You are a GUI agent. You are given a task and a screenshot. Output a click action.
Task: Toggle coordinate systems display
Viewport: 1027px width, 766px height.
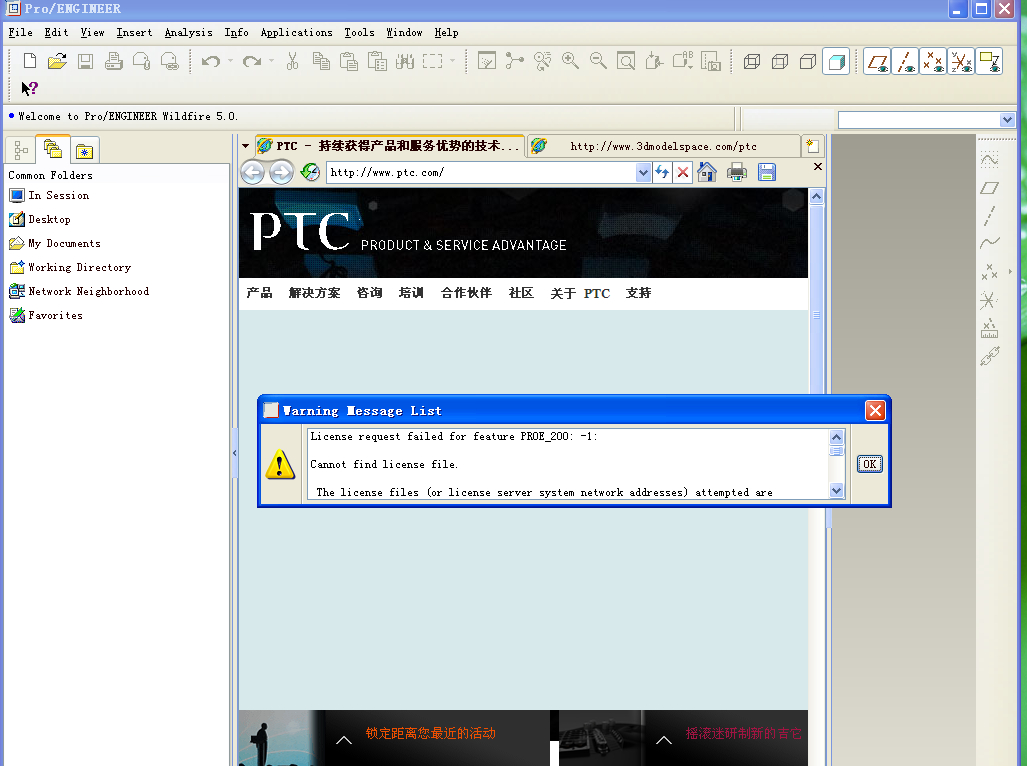[x=961, y=62]
